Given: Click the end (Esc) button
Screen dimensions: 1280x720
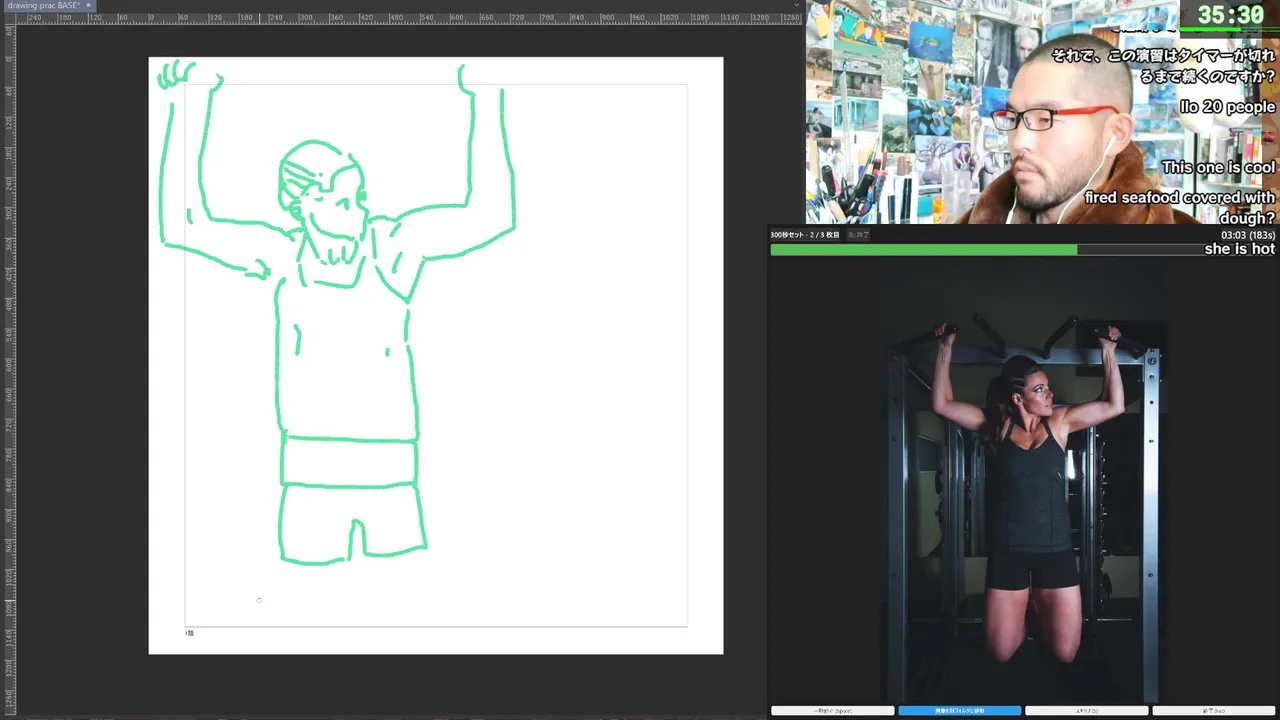Looking at the screenshot, I should tap(1213, 710).
